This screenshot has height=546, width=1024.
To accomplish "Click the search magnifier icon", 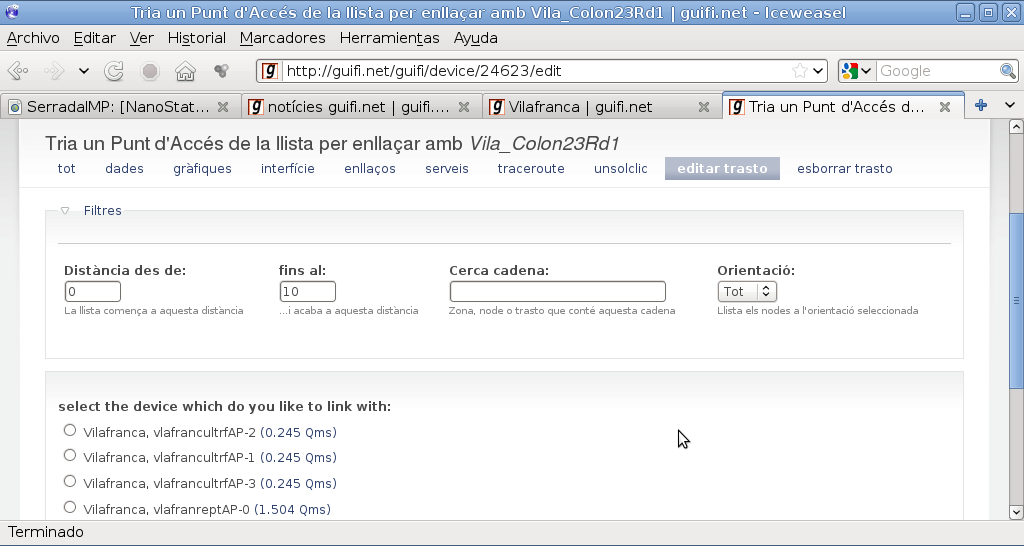I will pos(1008,71).
